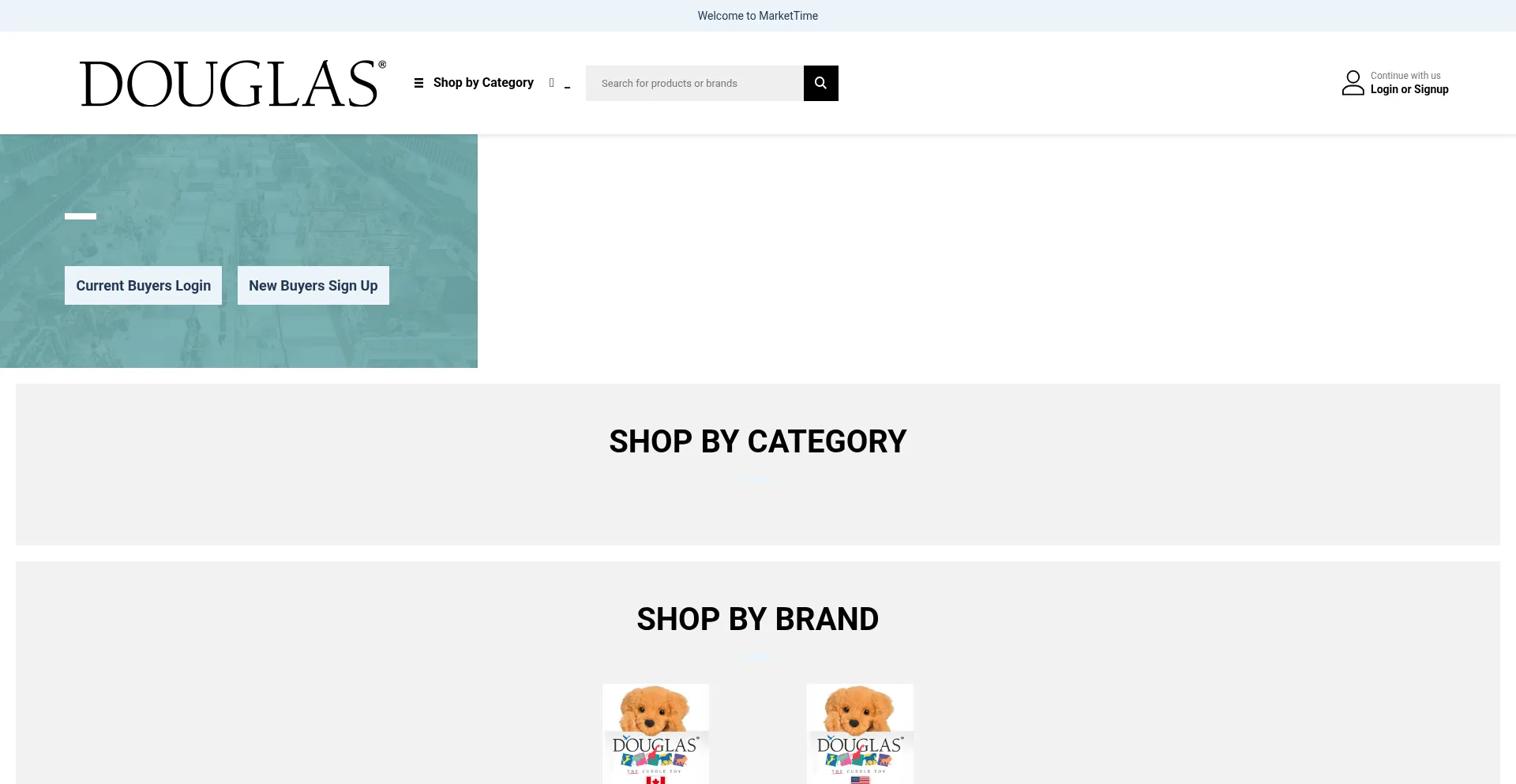Open the Douglas Canada flag brand tile
The width and height of the screenshot is (1516, 784).
pos(655,733)
